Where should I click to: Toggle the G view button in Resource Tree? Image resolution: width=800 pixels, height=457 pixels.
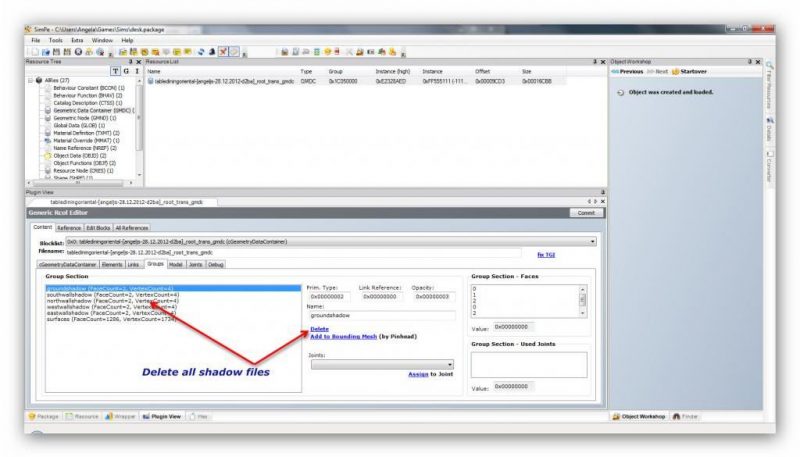126,72
